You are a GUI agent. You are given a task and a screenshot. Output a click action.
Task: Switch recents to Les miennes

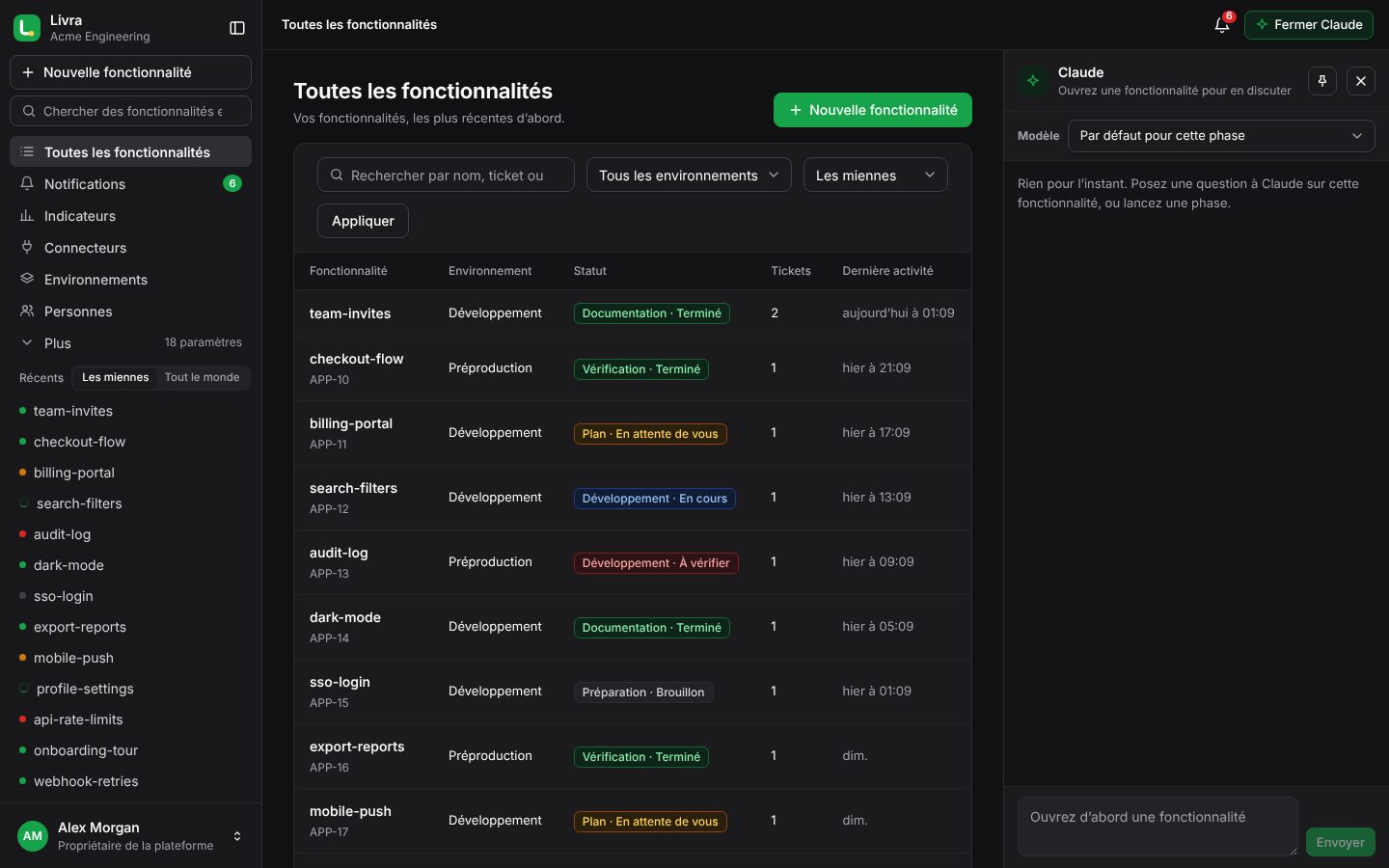115,377
